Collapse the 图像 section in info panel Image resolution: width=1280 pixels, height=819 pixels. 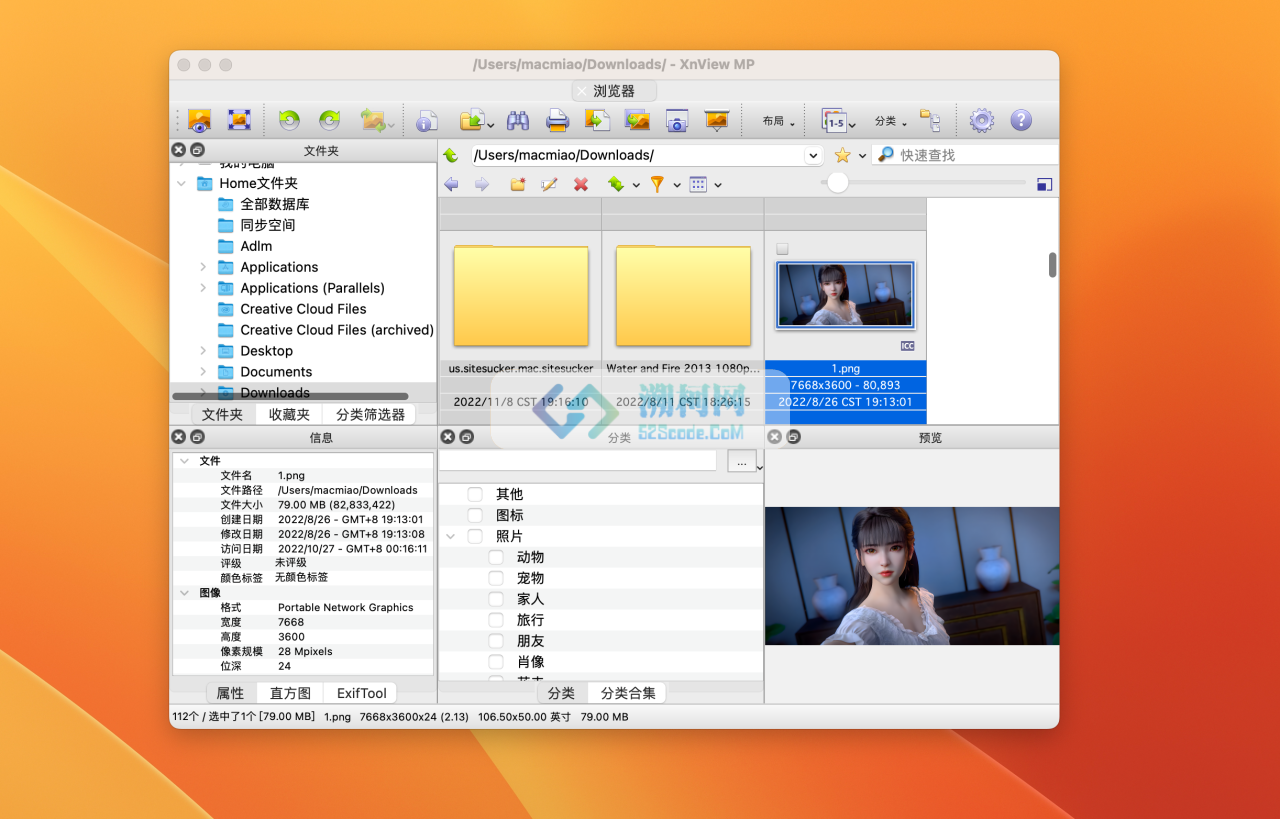point(184,593)
